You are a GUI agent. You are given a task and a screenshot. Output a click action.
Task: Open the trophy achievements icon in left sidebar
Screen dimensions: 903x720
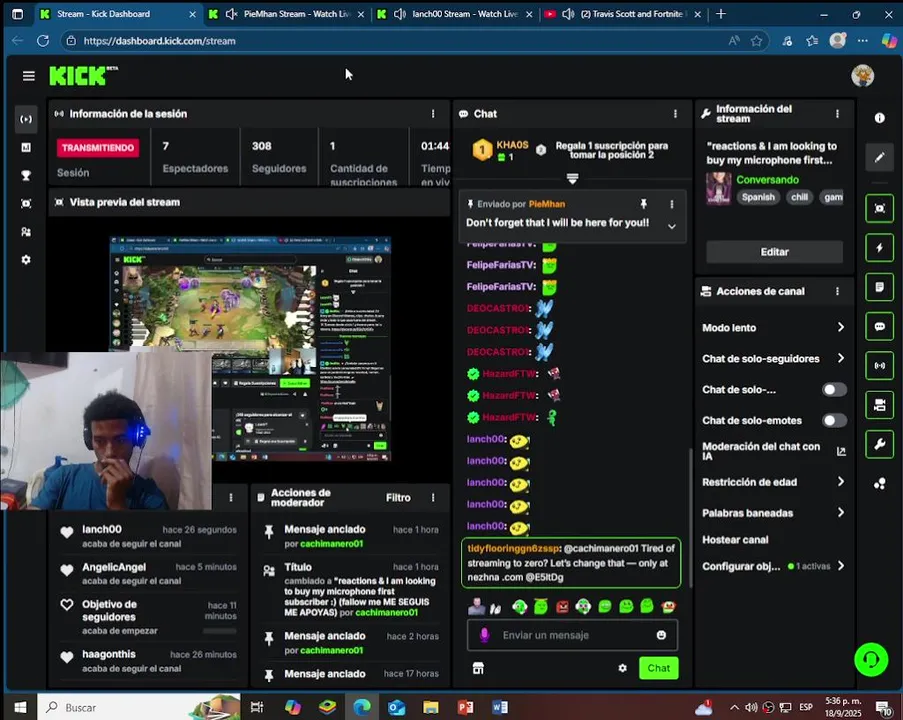tap(26, 176)
